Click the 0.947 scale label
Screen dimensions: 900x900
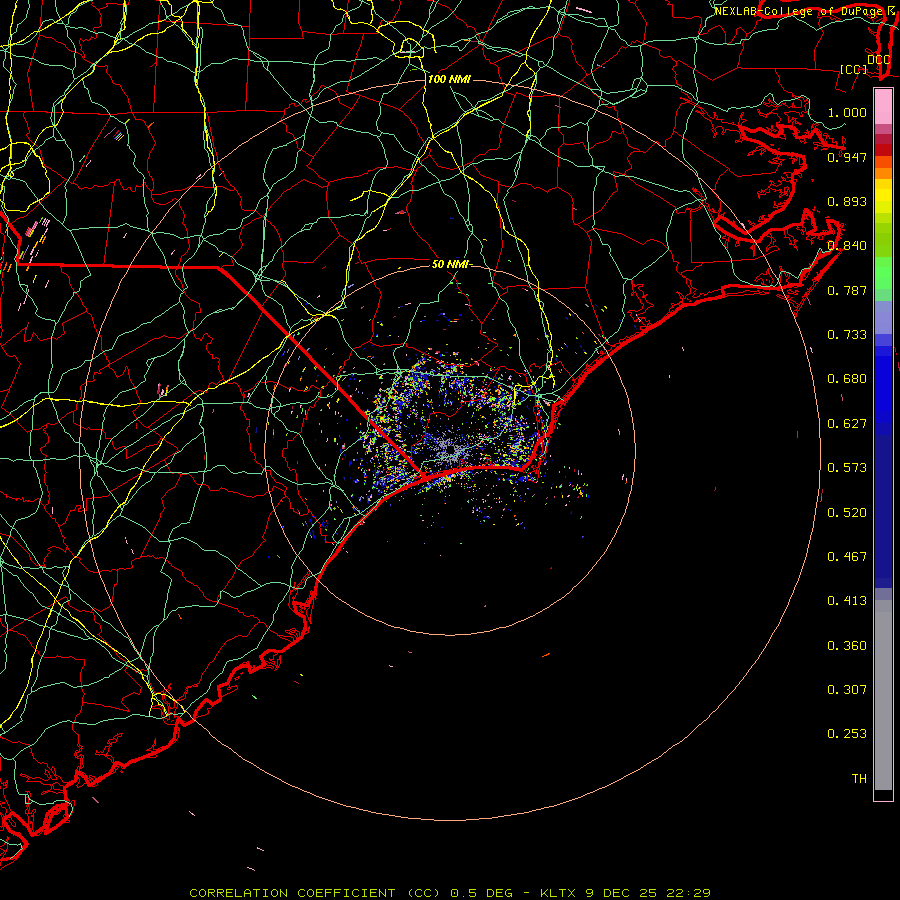click(x=847, y=157)
